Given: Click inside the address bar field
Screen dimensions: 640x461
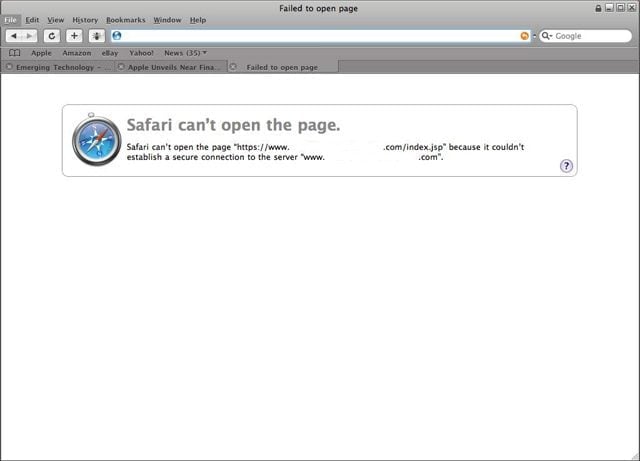Looking at the screenshot, I should coord(320,36).
